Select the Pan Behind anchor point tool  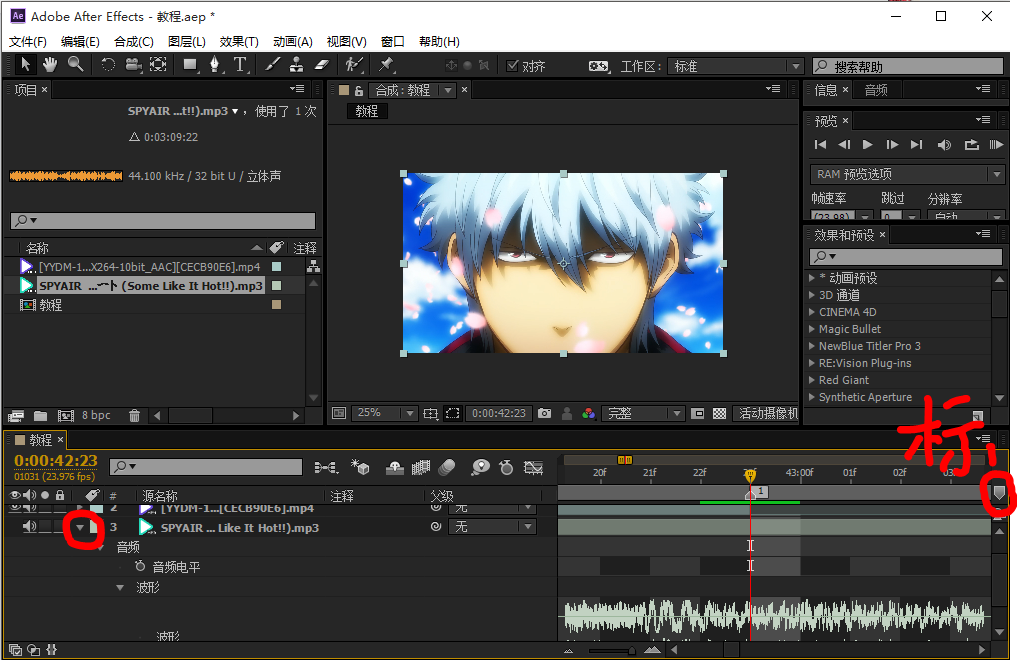(x=158, y=64)
